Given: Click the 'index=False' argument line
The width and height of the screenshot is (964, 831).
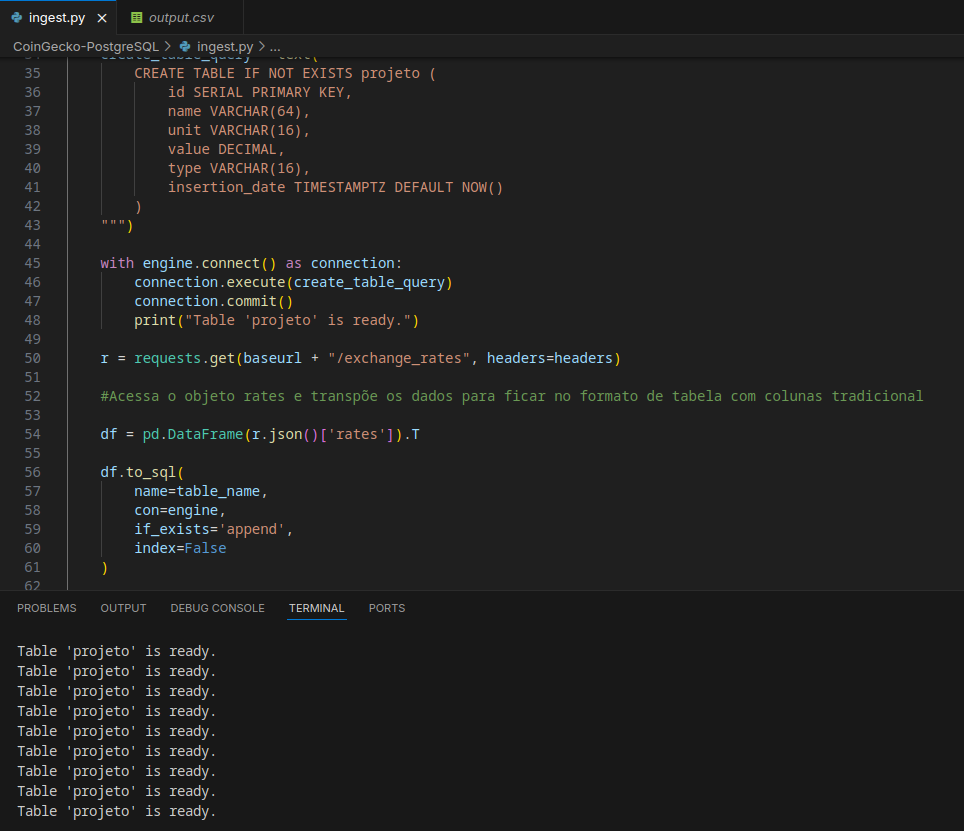Looking at the screenshot, I should (180, 548).
